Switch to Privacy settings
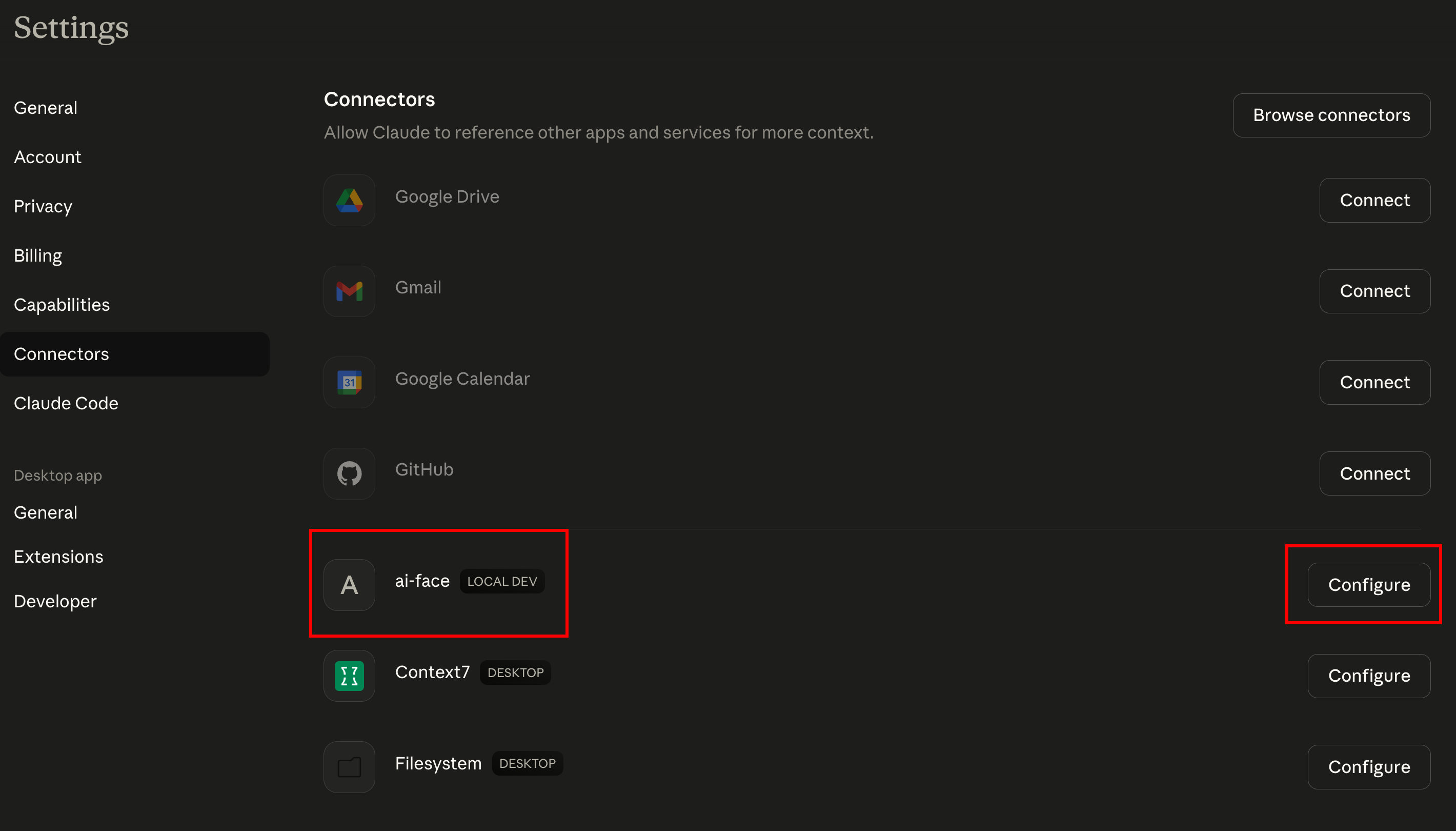Image resolution: width=1456 pixels, height=831 pixels. [x=43, y=206]
